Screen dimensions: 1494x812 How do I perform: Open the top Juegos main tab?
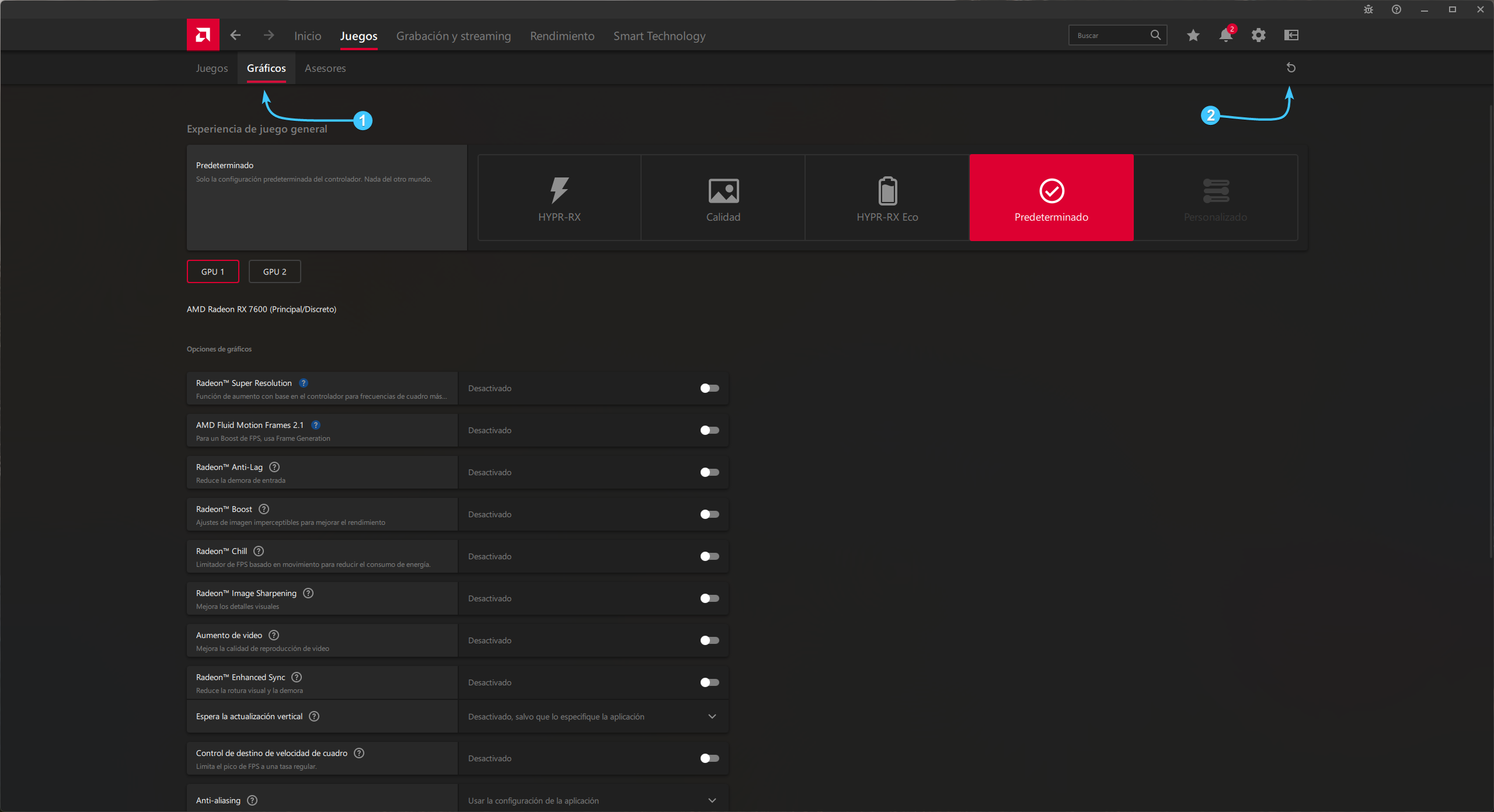tap(358, 36)
